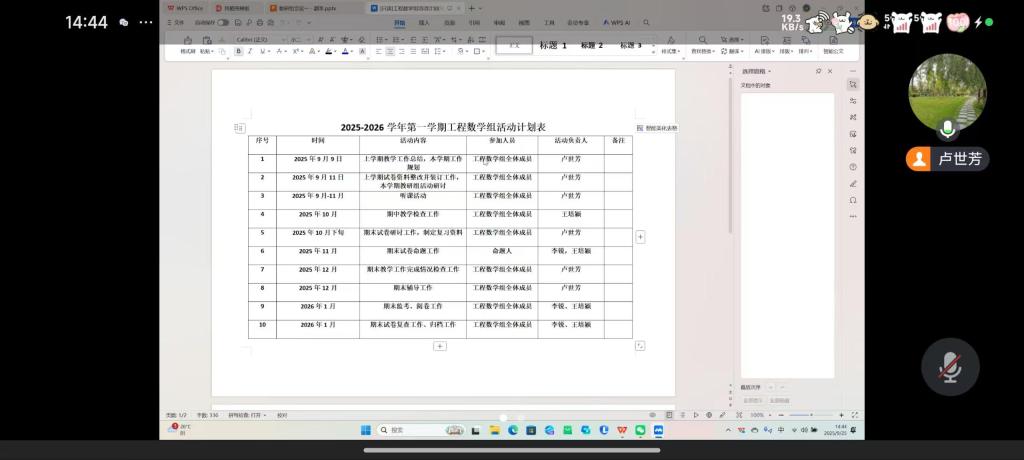This screenshot has width=1024, height=460.
Task: Toggle bold formatting in the ribbon
Action: 238,51
